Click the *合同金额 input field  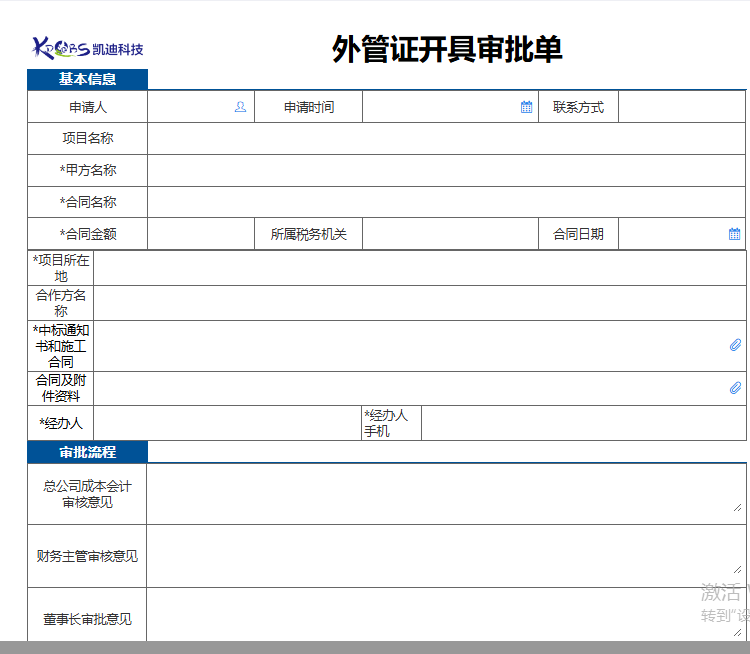pos(201,234)
